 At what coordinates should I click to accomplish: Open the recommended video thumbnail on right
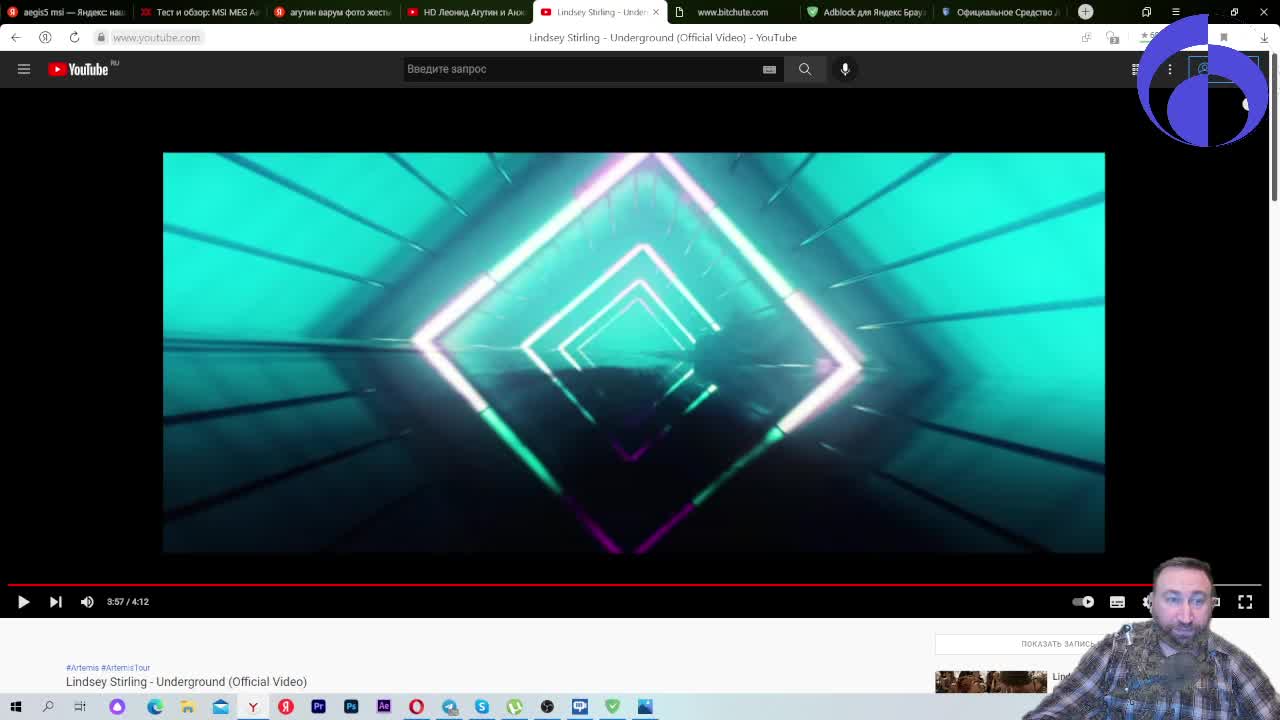990,682
